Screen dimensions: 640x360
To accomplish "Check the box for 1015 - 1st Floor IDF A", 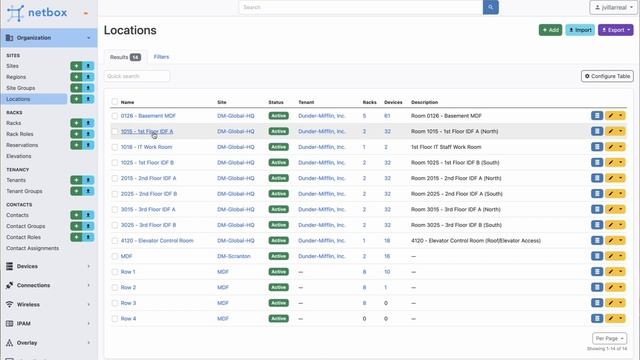I will (115, 131).
